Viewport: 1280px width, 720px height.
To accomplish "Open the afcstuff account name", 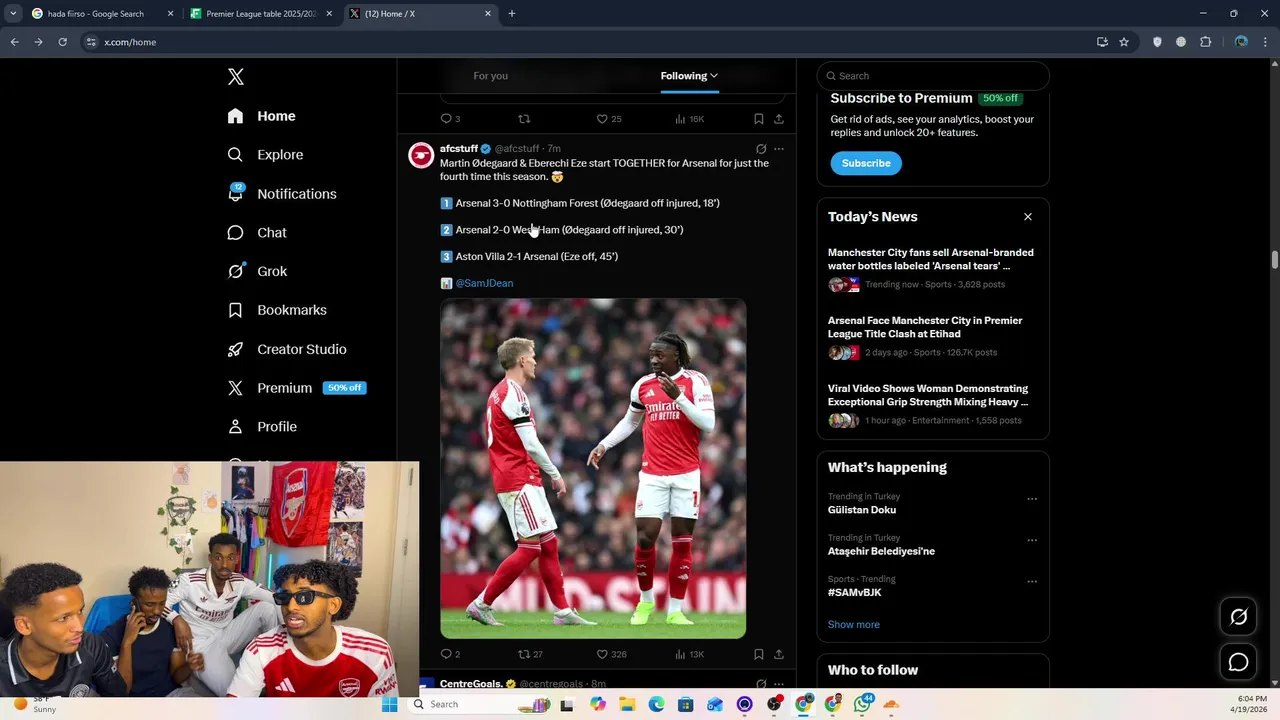I will point(459,149).
